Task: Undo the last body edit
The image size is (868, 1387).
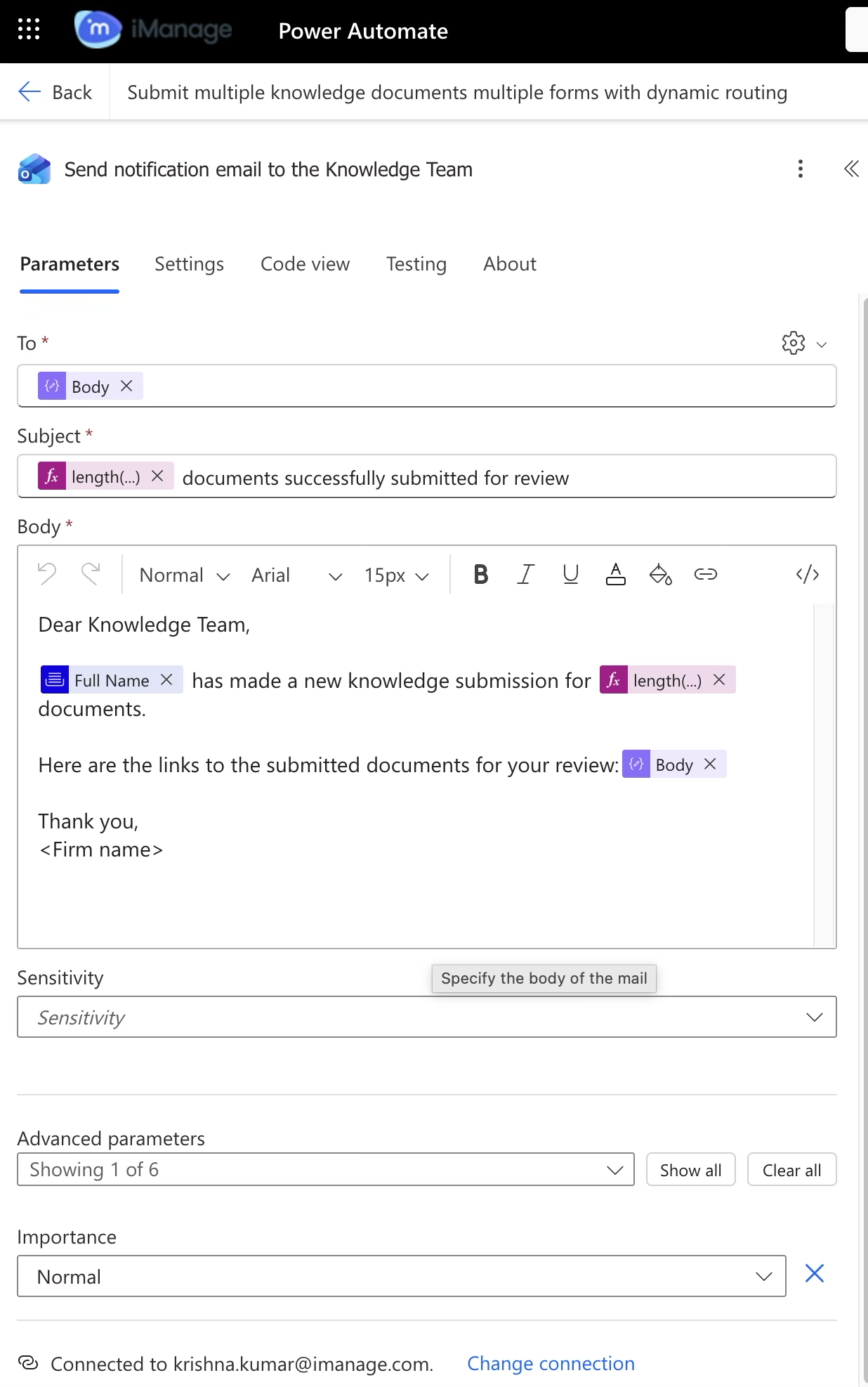Action: coord(47,574)
